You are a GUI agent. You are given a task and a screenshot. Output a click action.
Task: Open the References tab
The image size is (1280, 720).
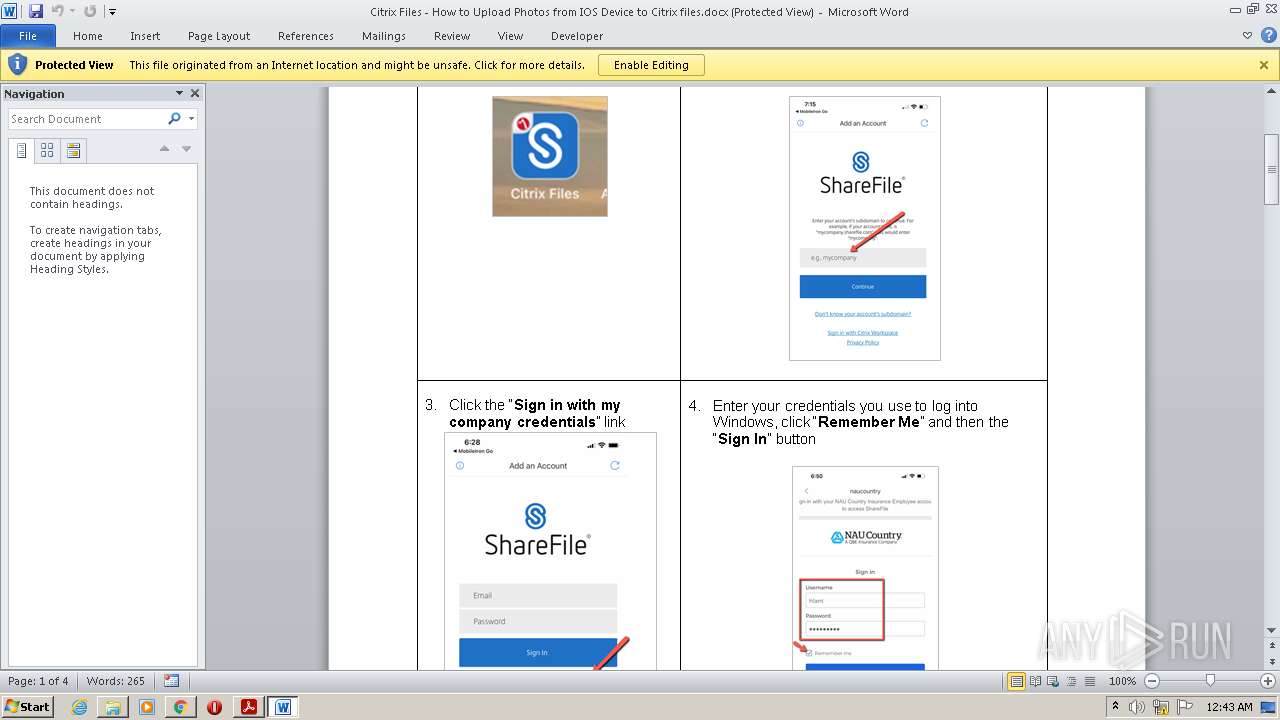click(306, 36)
